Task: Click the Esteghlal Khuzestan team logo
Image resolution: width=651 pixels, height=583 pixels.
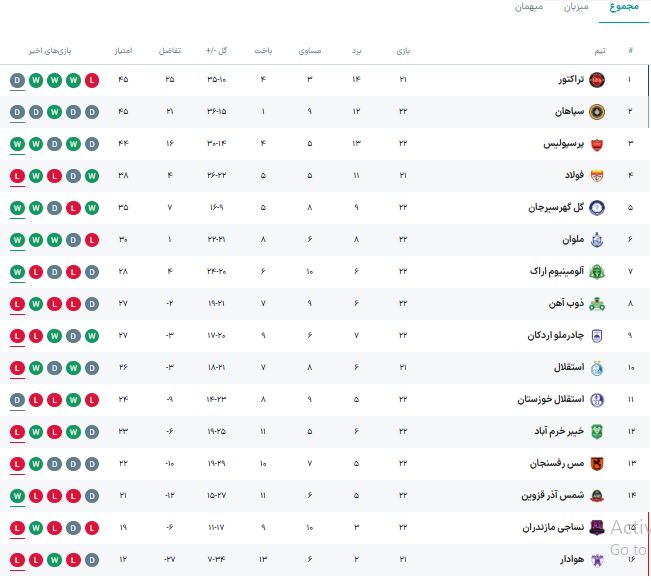Action: point(597,400)
